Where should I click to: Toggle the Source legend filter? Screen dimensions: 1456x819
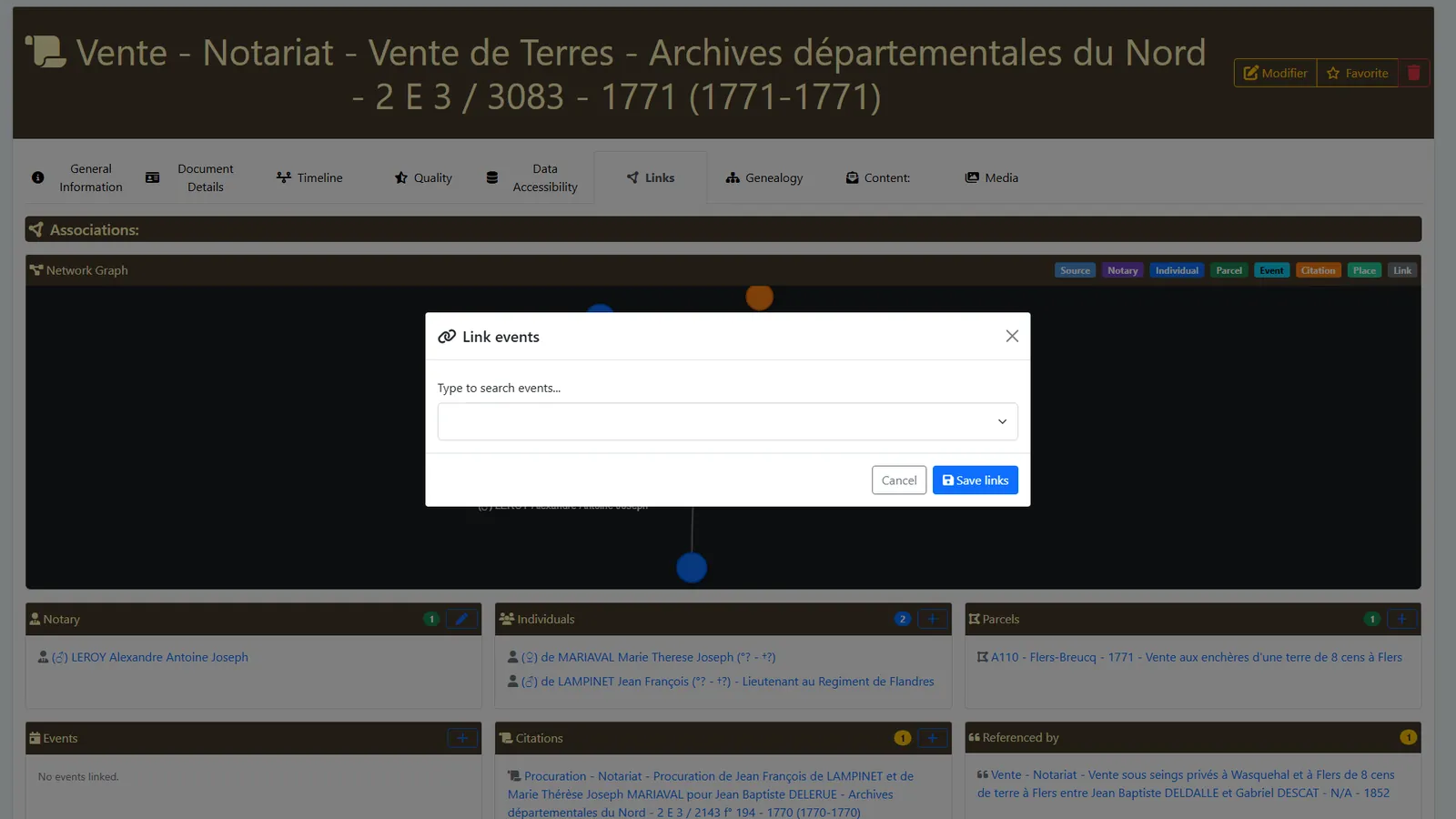click(x=1075, y=270)
